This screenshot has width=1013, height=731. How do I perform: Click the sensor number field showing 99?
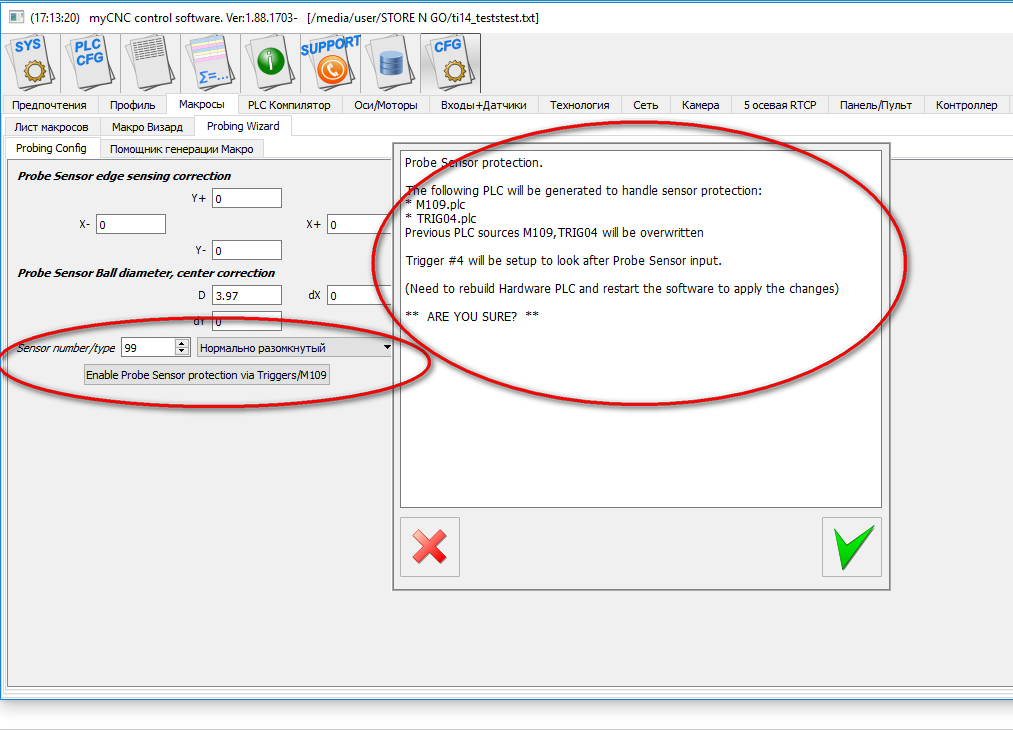point(149,348)
